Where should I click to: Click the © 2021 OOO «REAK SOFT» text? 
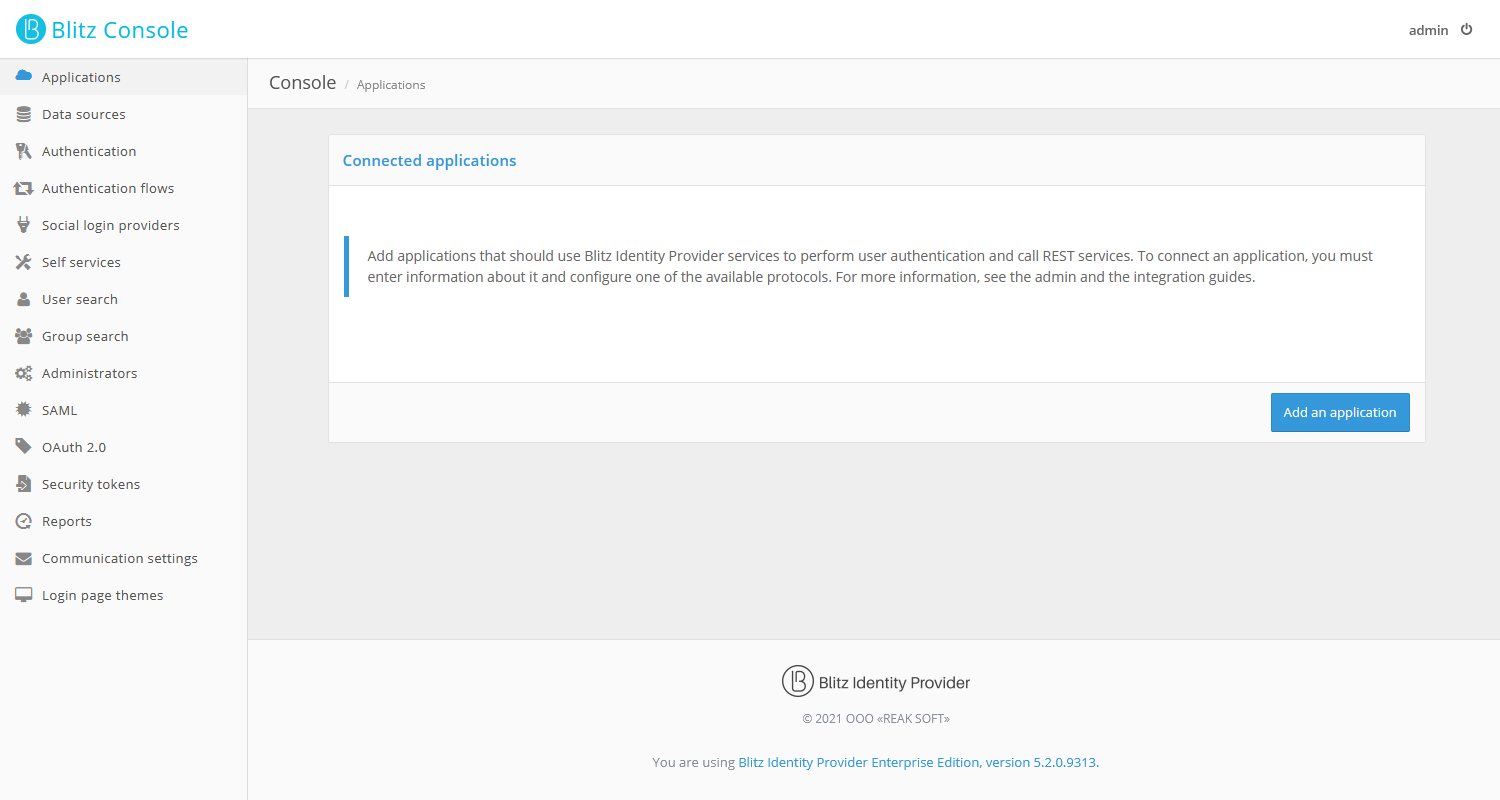pyautogui.click(x=876, y=718)
